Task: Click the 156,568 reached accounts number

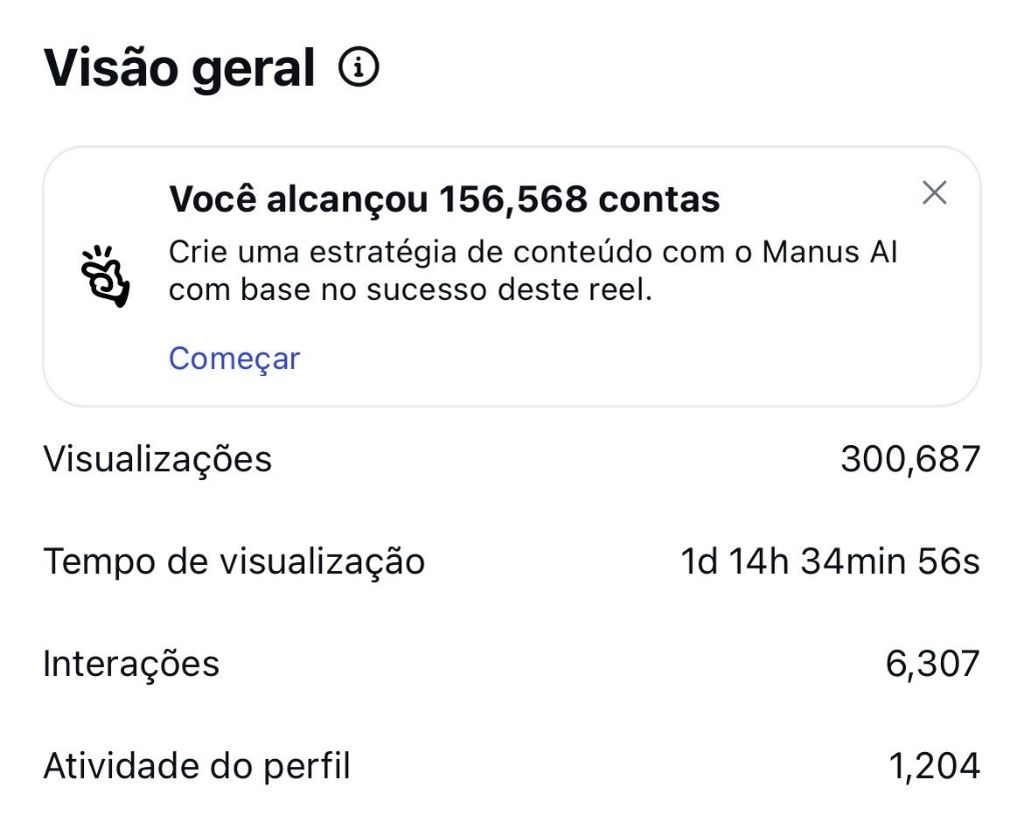Action: pyautogui.click(x=513, y=199)
